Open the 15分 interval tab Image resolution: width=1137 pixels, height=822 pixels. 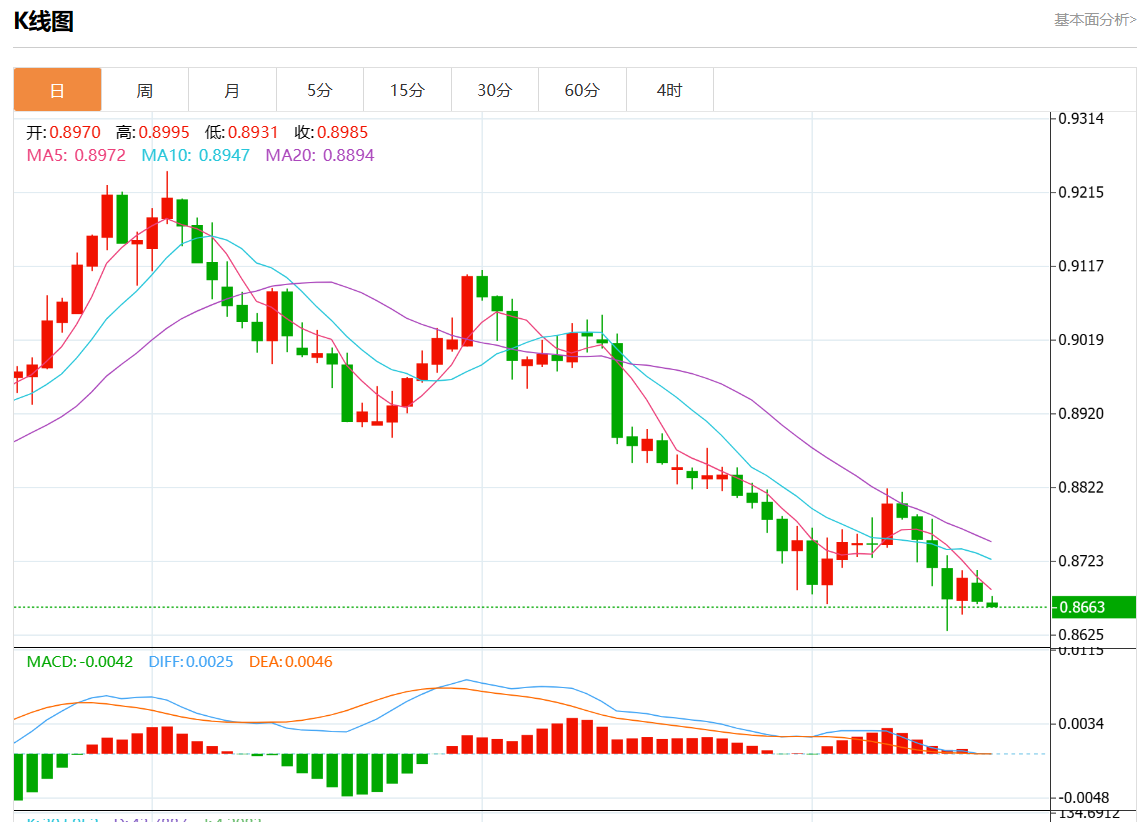click(408, 90)
